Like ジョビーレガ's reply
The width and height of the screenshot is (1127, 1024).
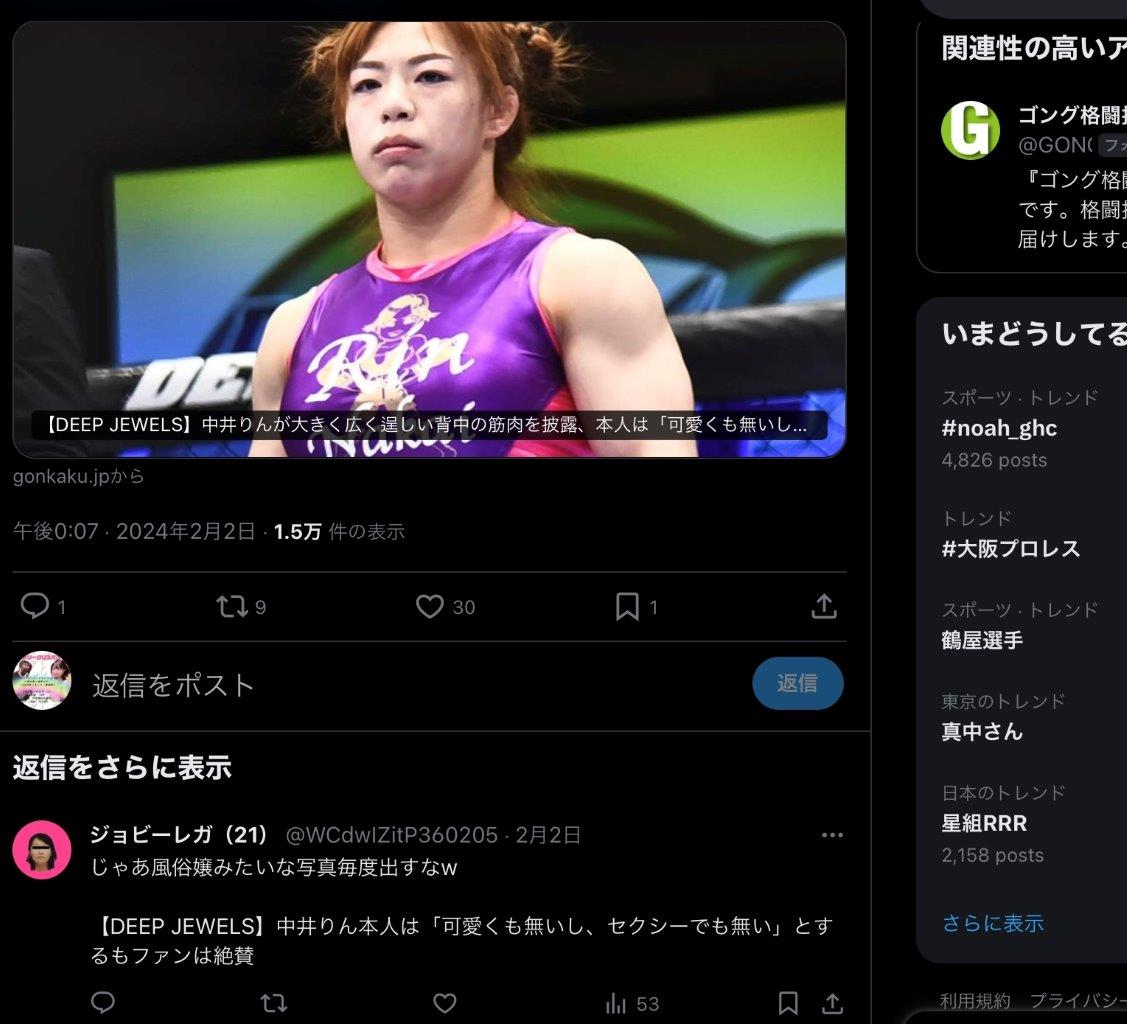445,1002
